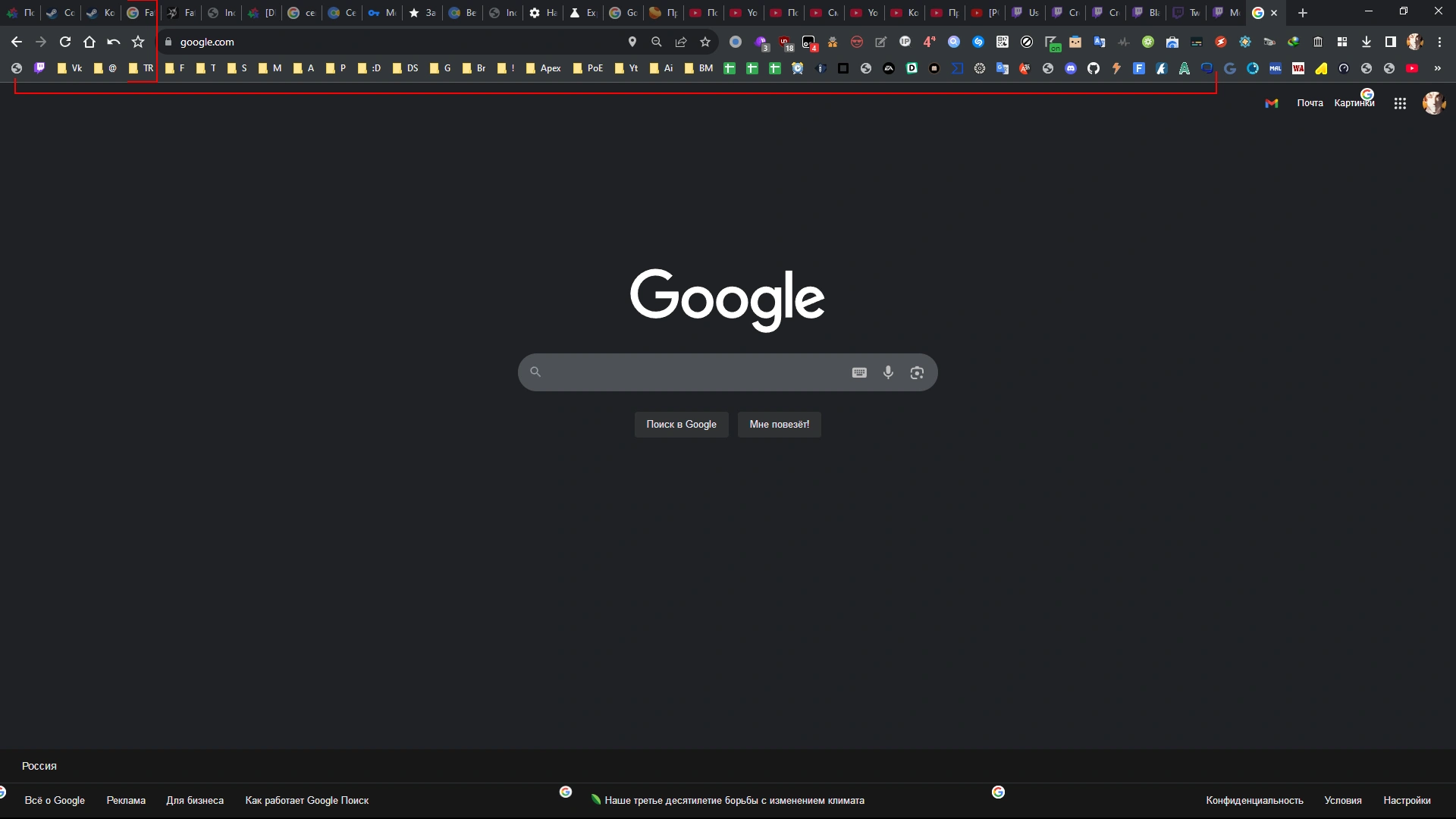Viewport: 1456px width, 819px height.
Task: Expand the @ bookmarks folder
Action: (x=105, y=68)
